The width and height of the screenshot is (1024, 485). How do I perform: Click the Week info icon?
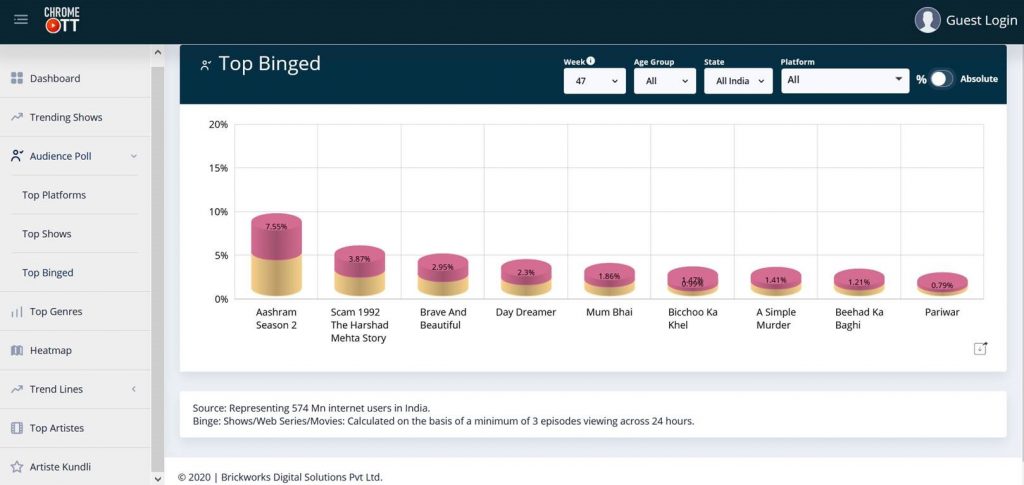click(591, 61)
